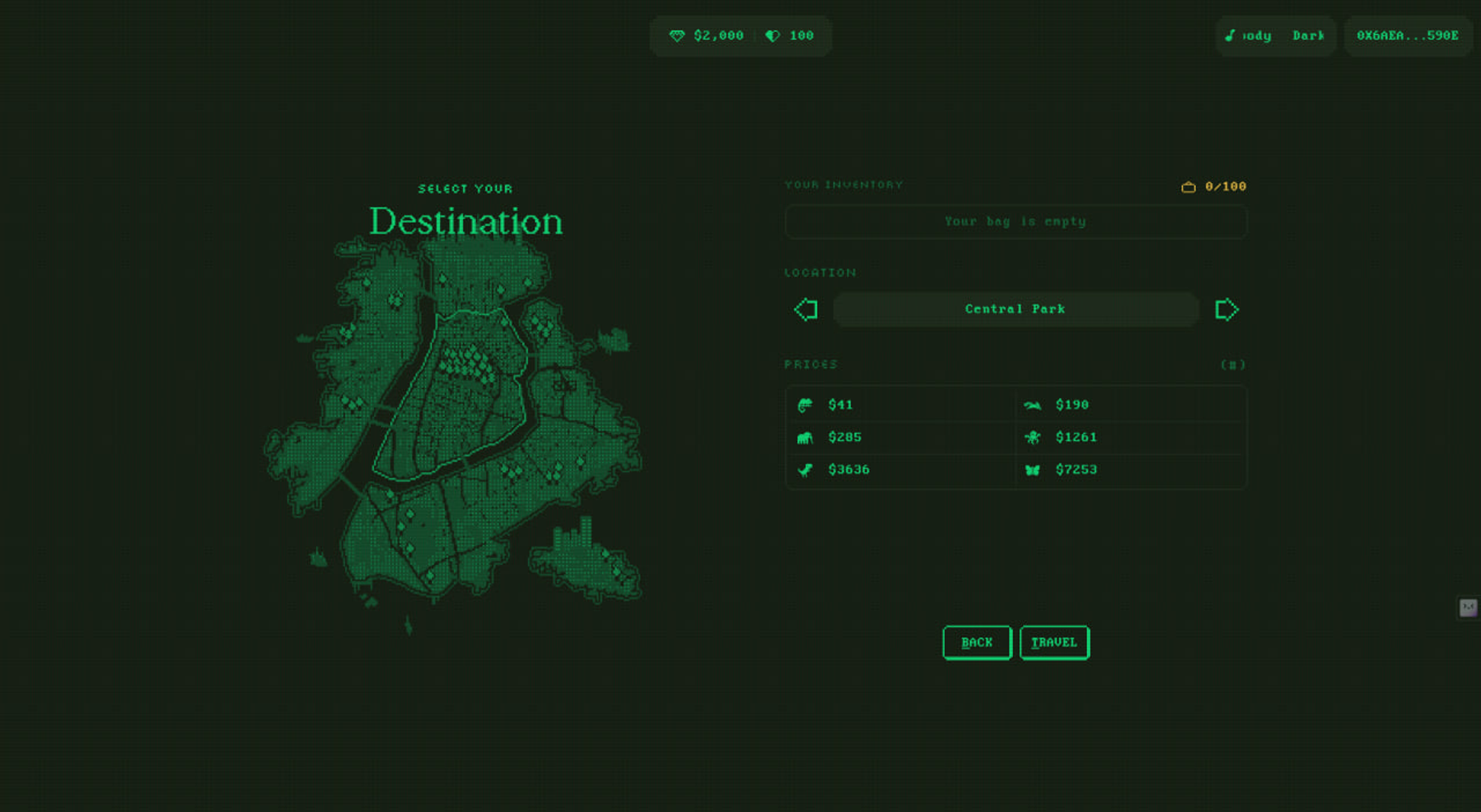1481x812 pixels.
Task: Click the butterfly icon priced $7253
Action: coord(1032,470)
